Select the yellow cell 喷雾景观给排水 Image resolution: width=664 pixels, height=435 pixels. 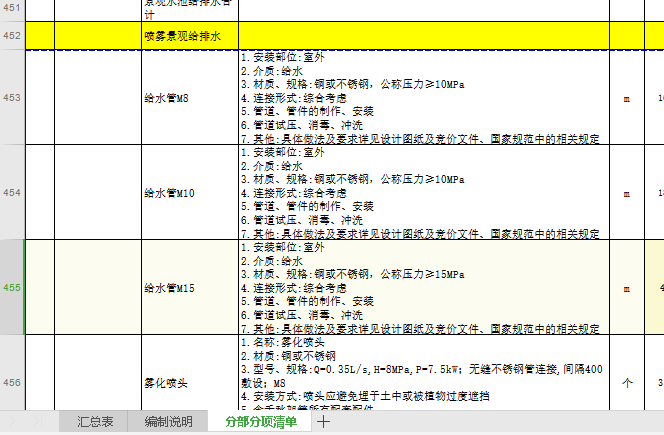tap(190, 36)
